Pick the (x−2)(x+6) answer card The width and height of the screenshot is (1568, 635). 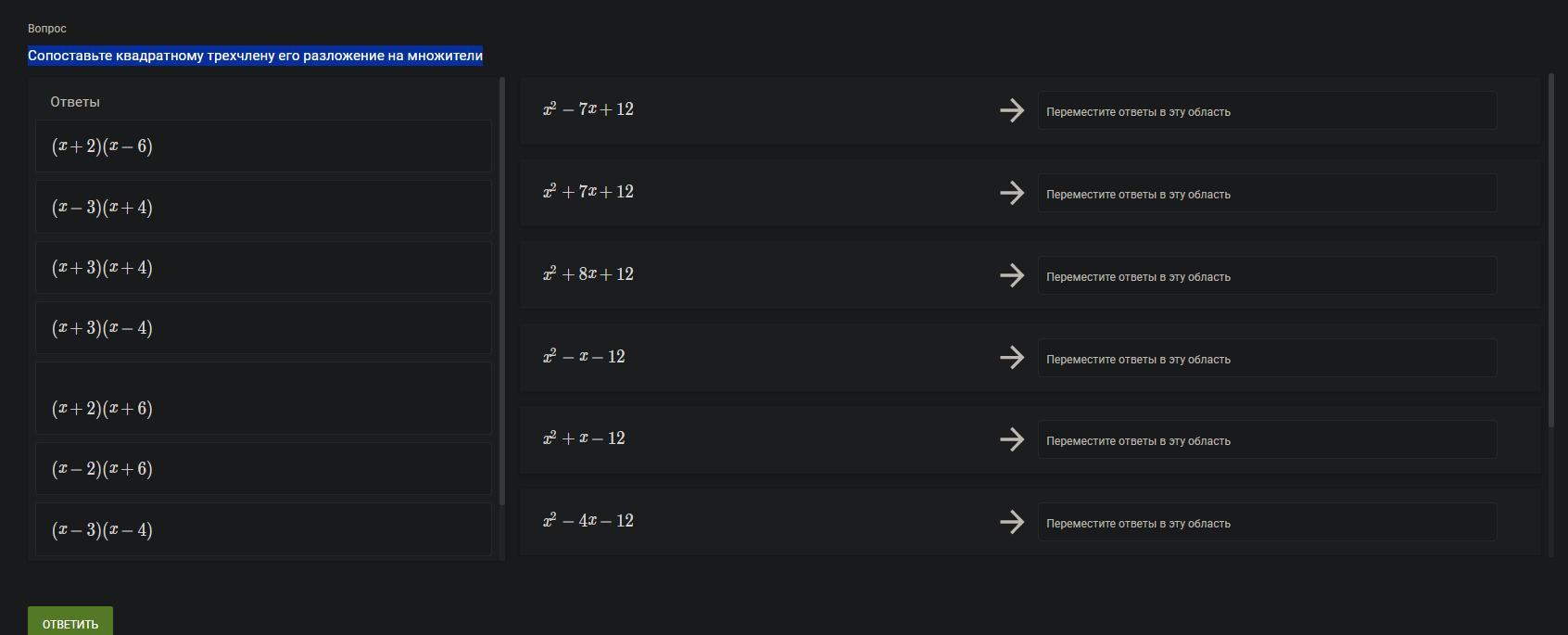pos(263,469)
